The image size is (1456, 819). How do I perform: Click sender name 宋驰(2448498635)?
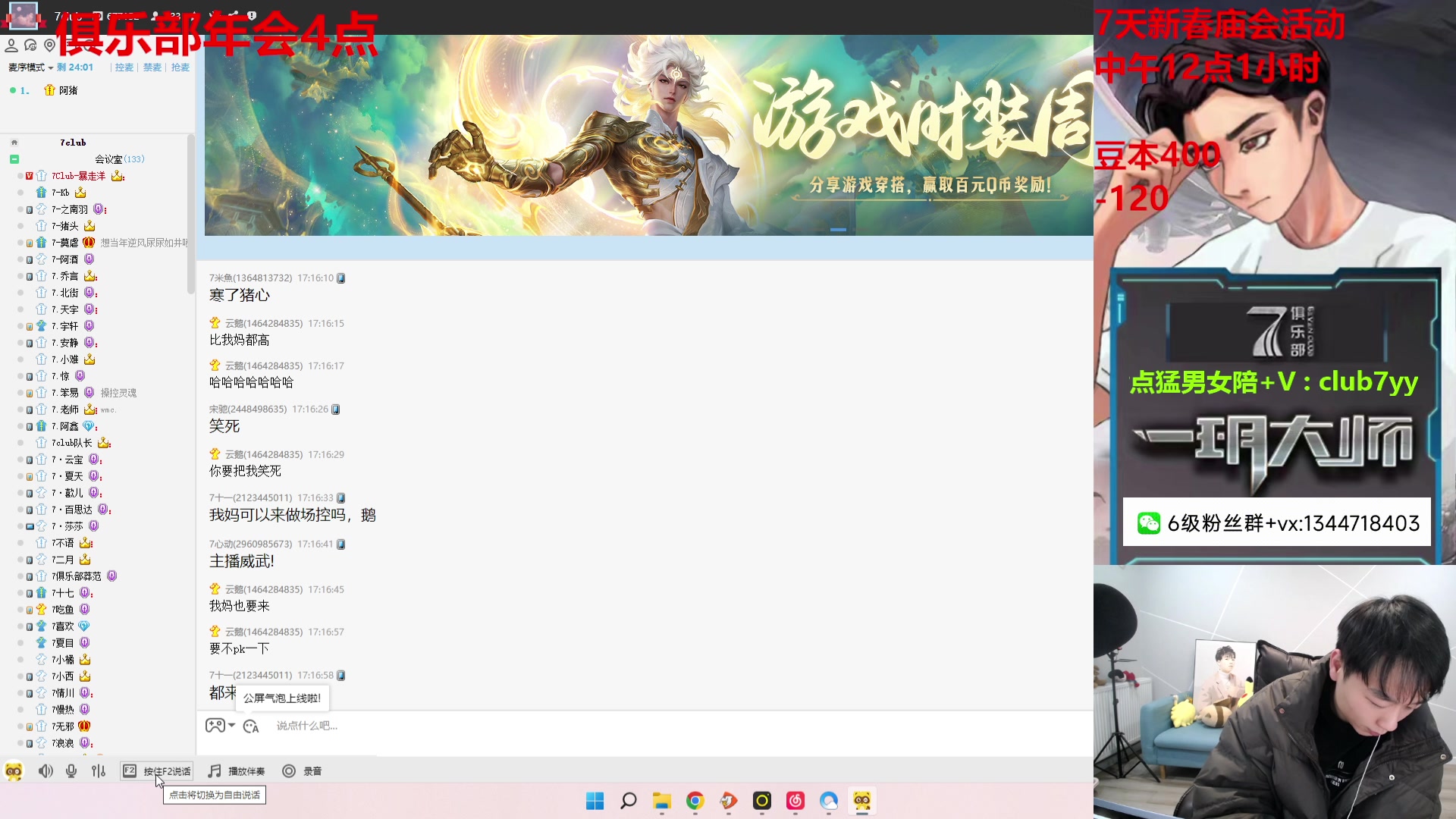(x=248, y=409)
